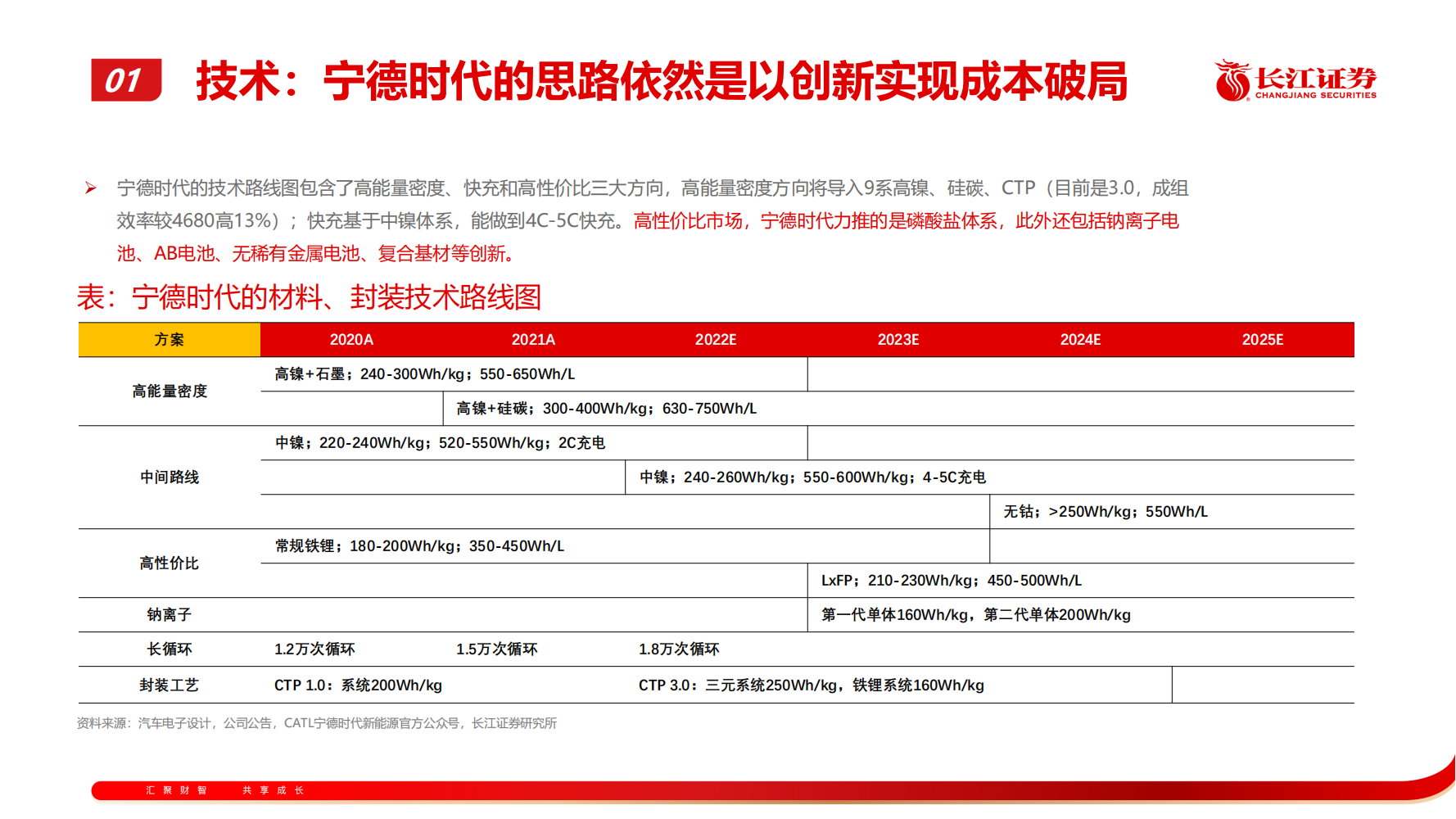Click the 2022E column header
Screen dimensions: 1456x819
pyautogui.click(x=716, y=340)
